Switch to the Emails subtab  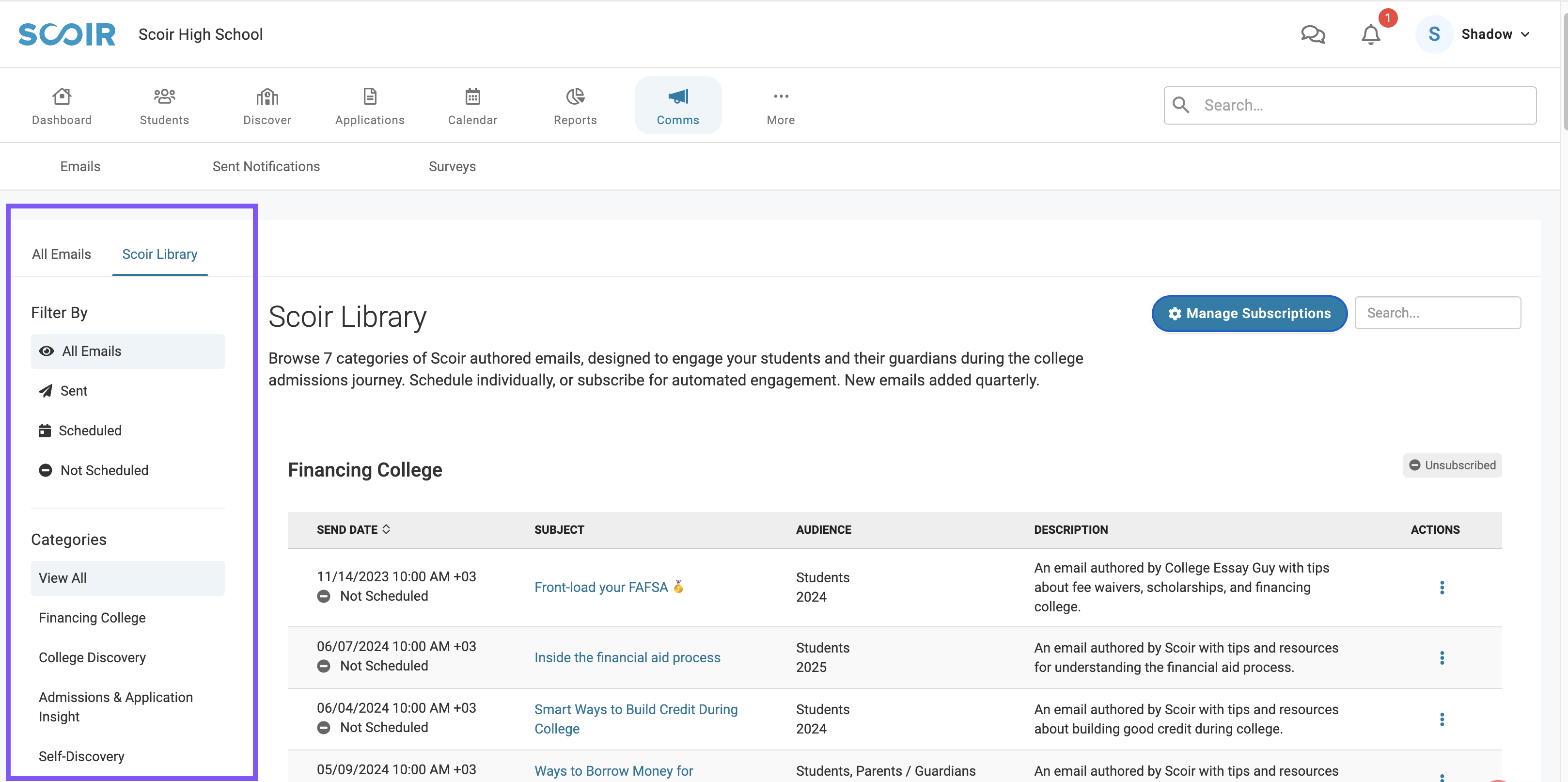(x=80, y=166)
